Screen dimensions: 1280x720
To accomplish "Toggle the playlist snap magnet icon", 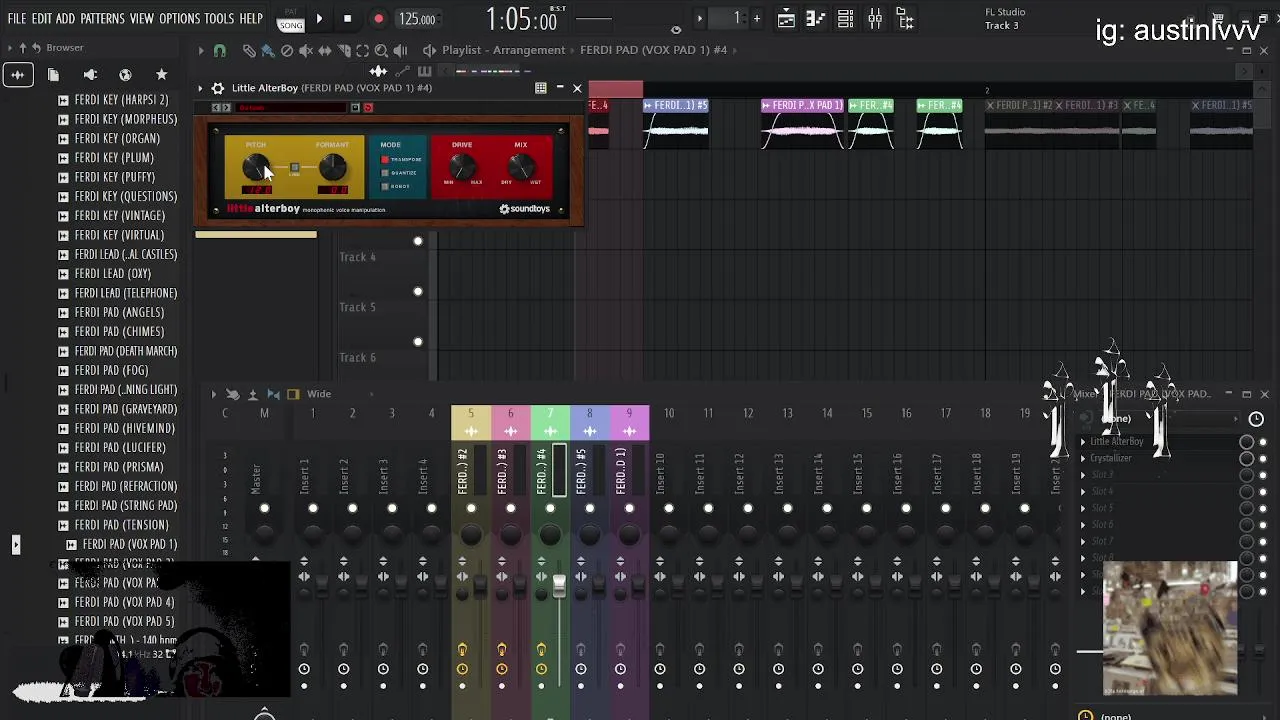I will pos(220,50).
